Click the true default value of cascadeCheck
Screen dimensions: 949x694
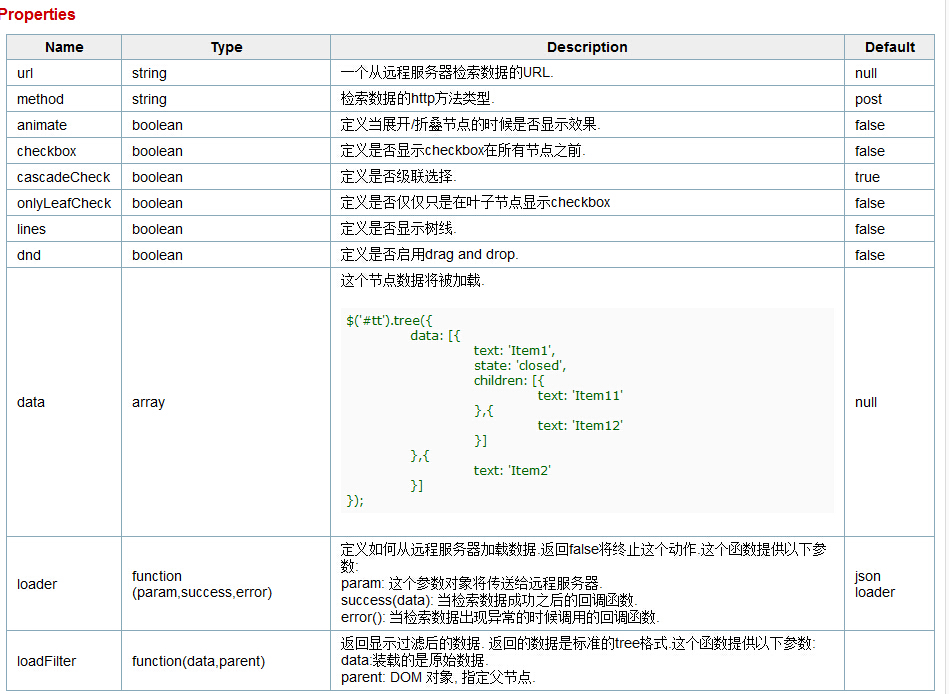[867, 177]
